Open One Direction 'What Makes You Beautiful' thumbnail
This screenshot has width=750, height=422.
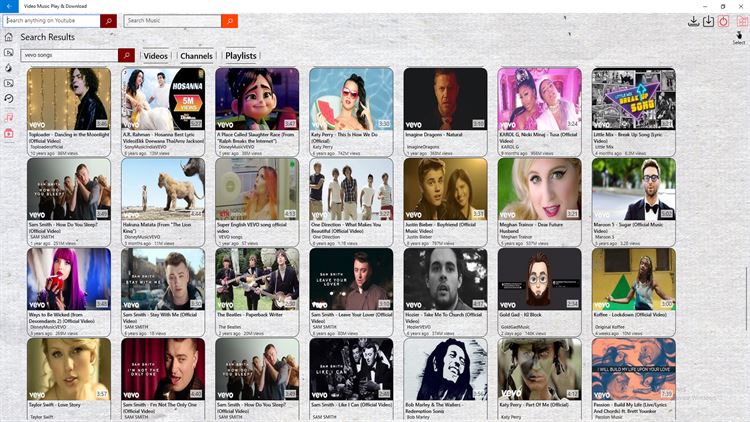click(x=351, y=189)
